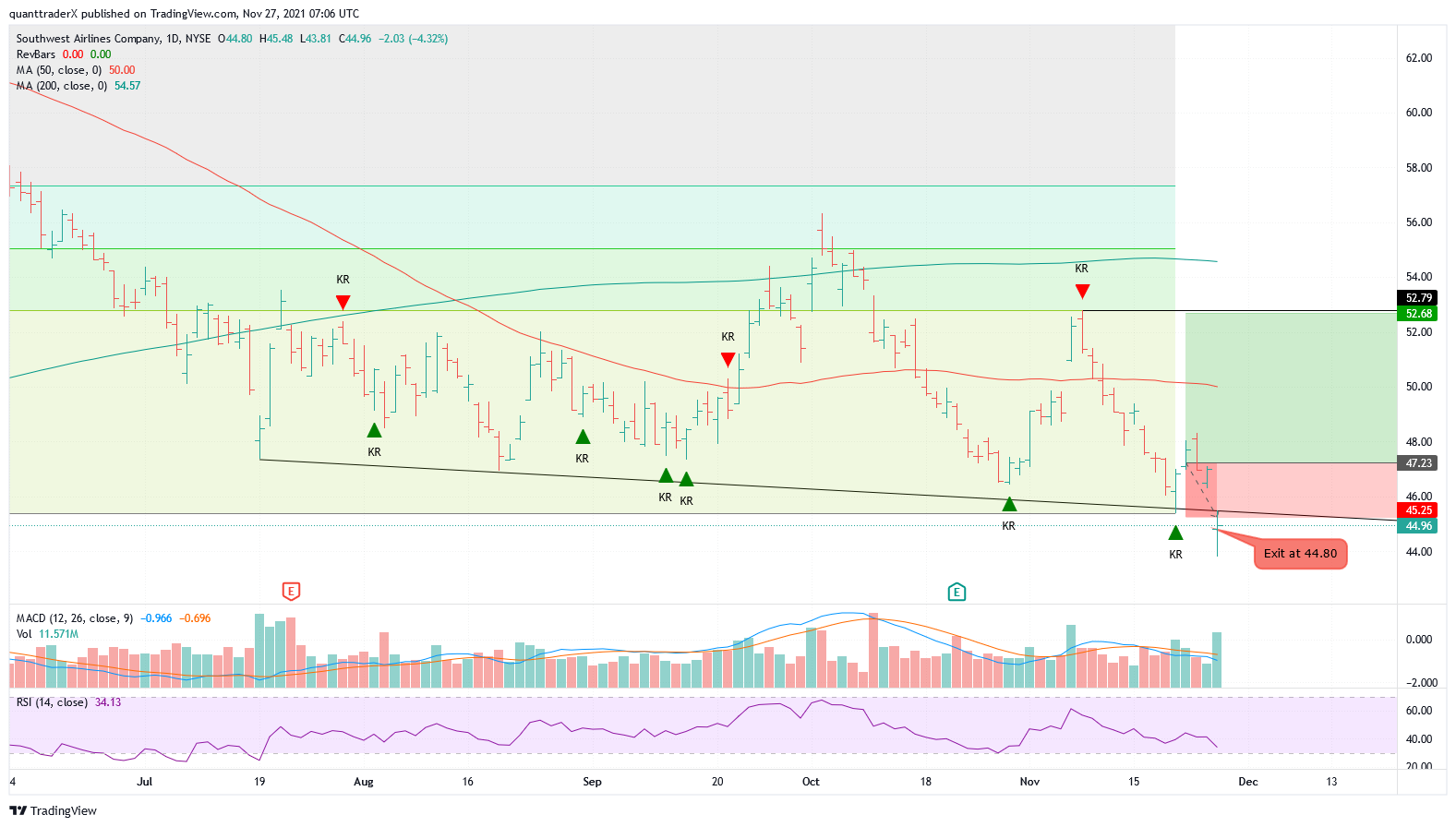Click the green KR up-triangle in early August

click(374, 430)
